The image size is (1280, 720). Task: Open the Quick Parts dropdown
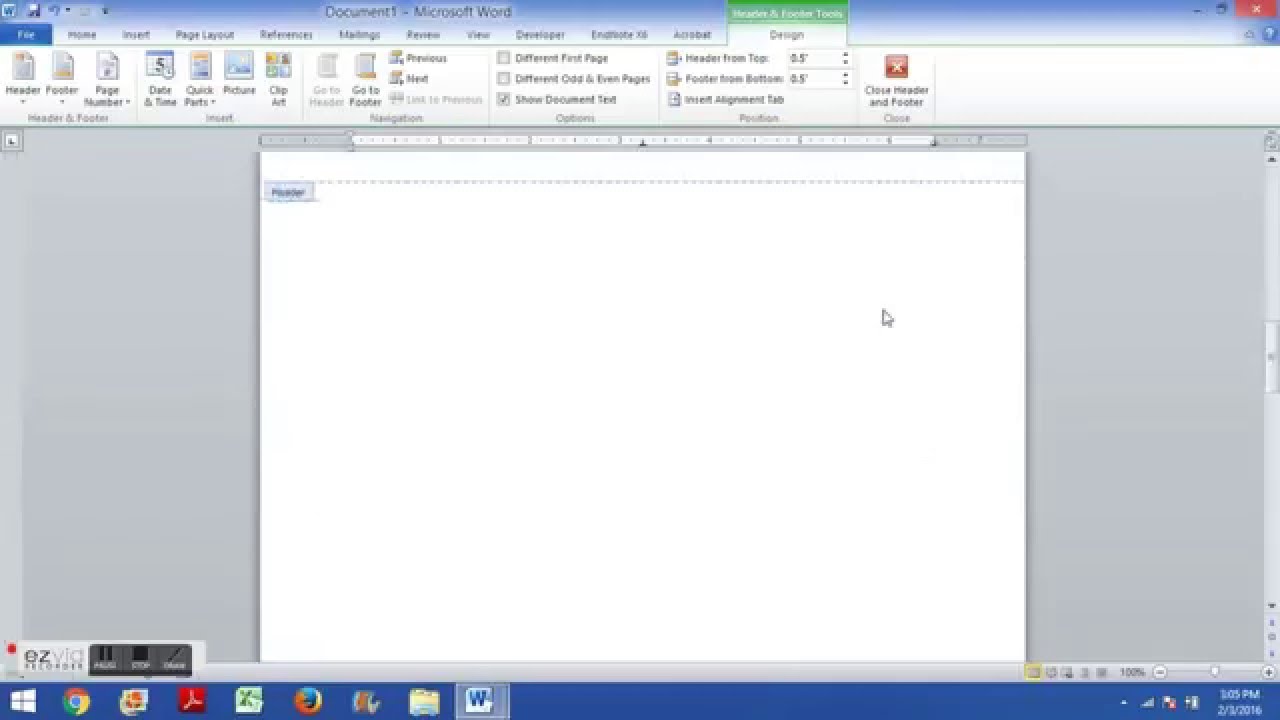200,79
